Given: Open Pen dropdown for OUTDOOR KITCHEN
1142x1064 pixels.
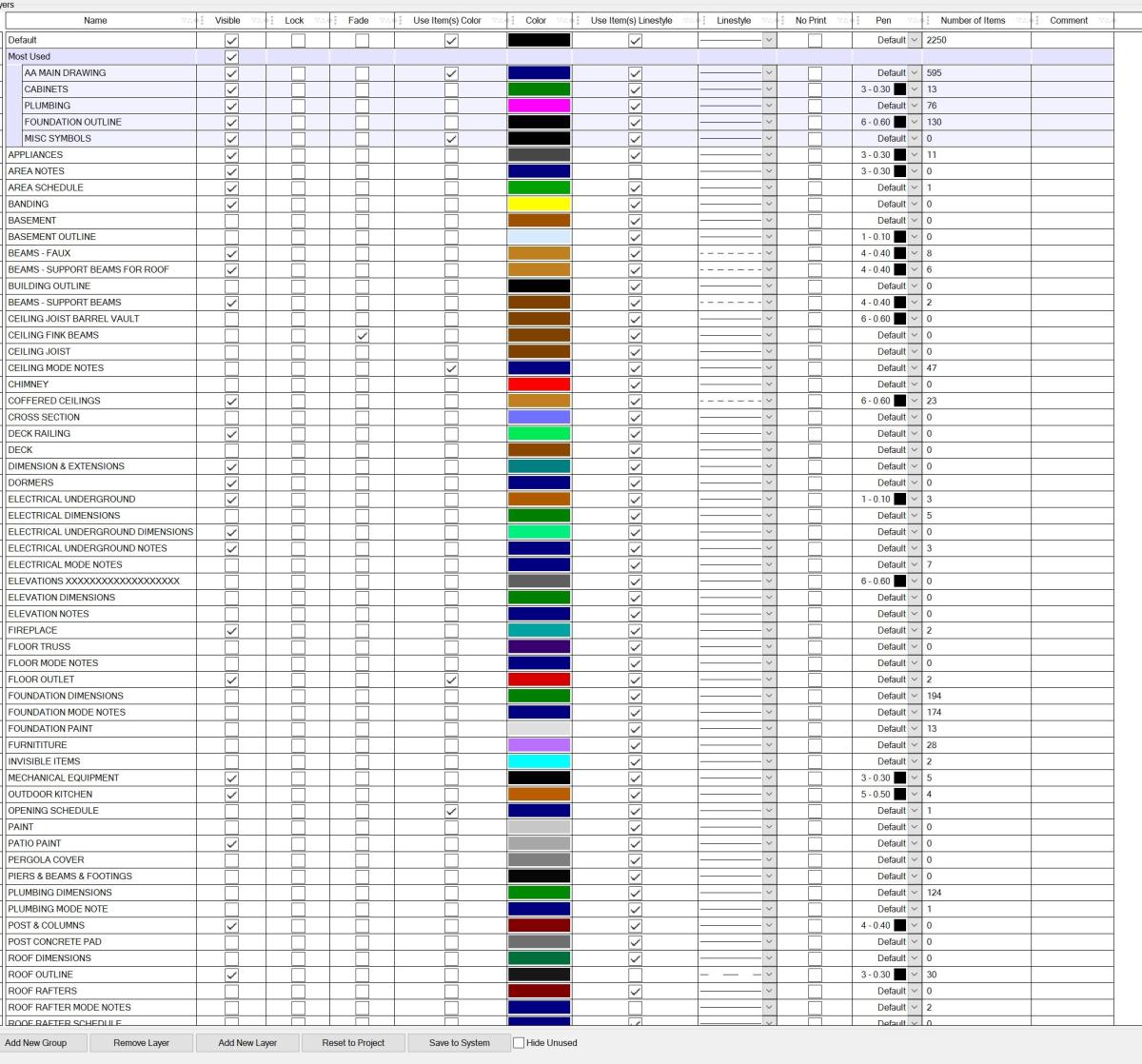Looking at the screenshot, I should pos(915,795).
